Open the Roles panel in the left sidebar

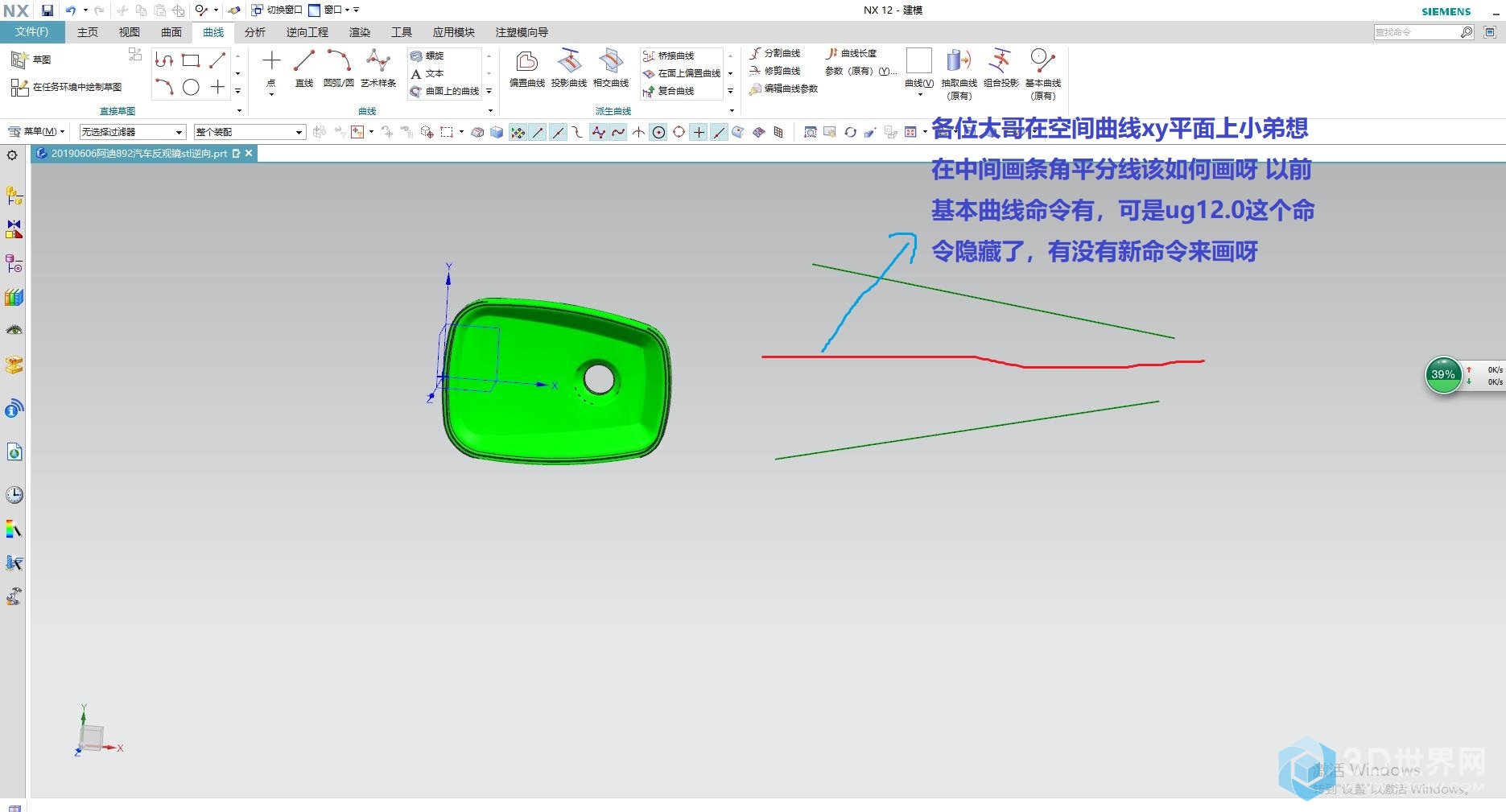click(x=14, y=596)
